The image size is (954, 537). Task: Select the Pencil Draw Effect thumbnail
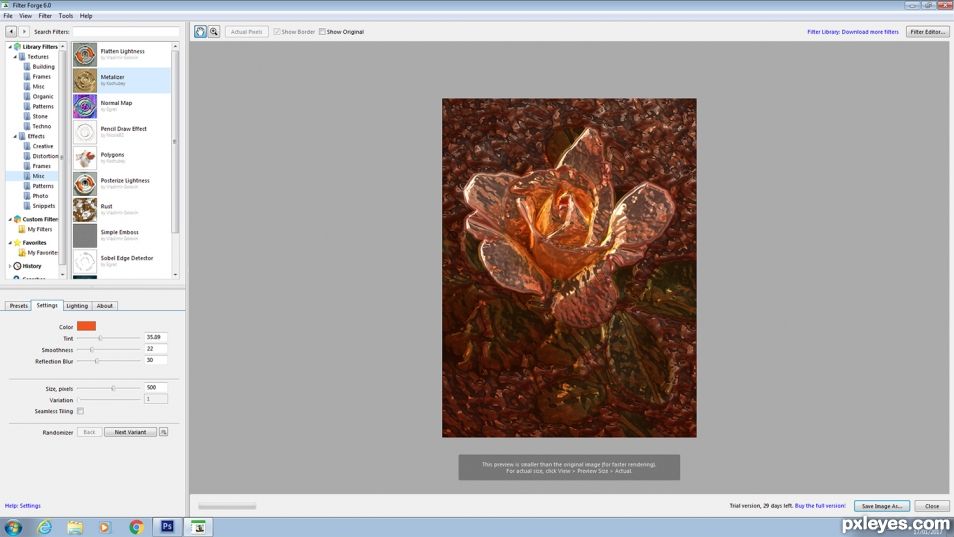85,132
